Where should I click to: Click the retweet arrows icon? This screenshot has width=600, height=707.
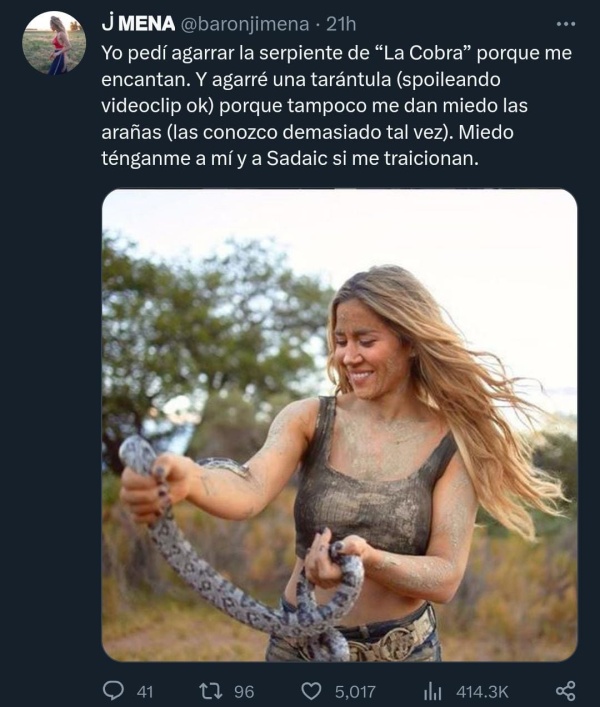[211, 691]
